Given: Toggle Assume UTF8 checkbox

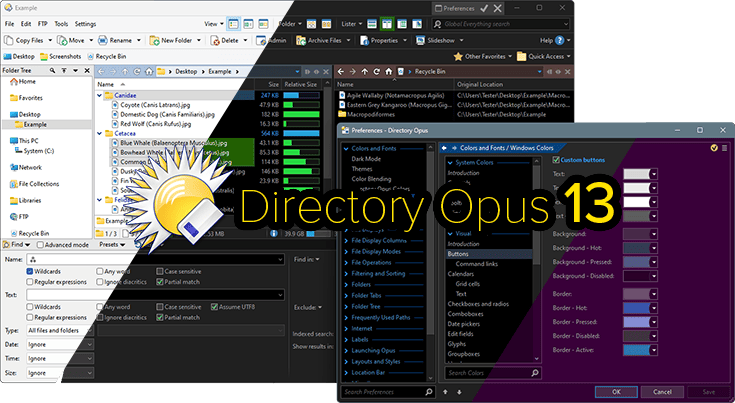Looking at the screenshot, I should coord(214,307).
